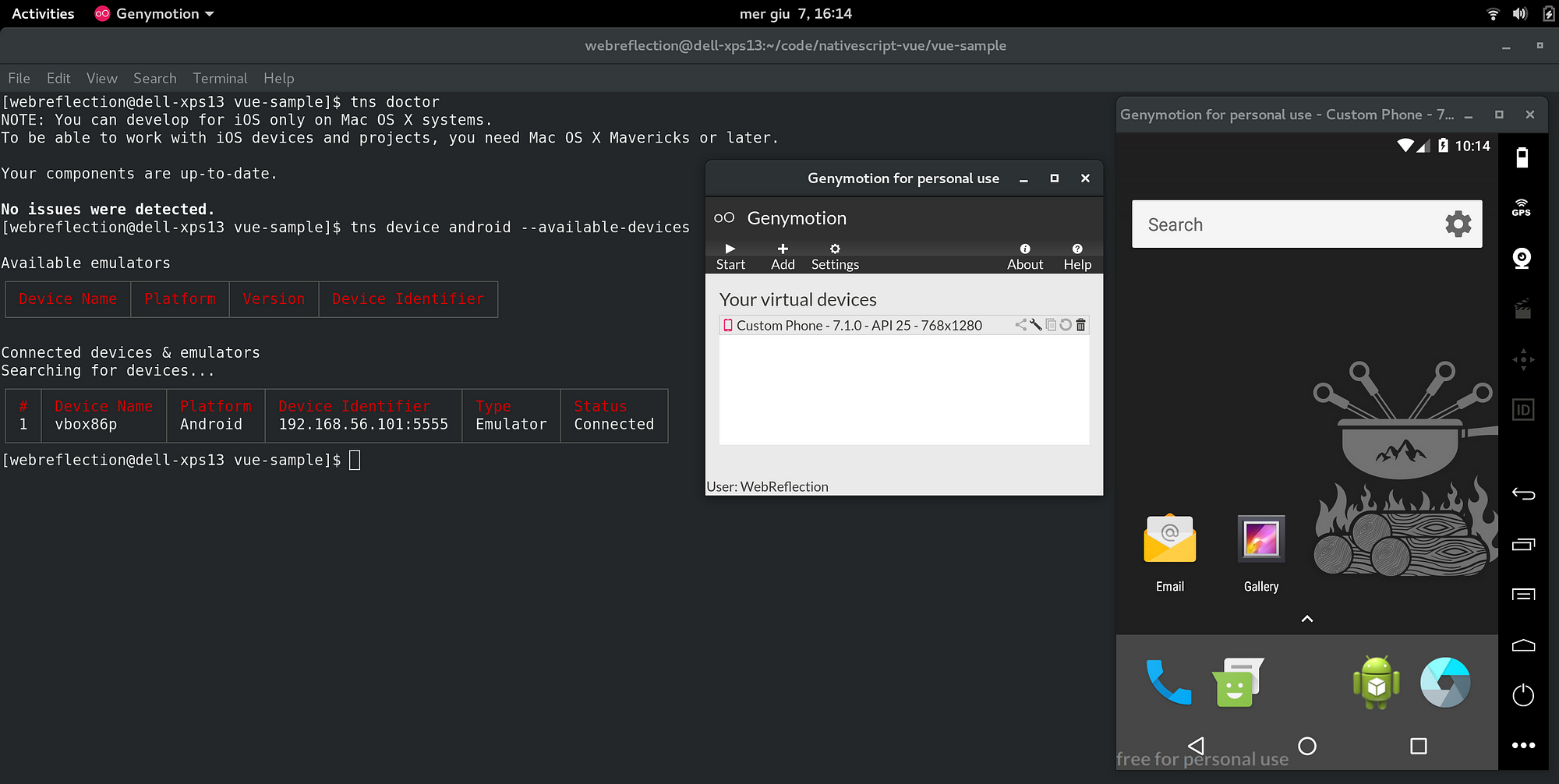The height and width of the screenshot is (784, 1559).
Task: Open the battery widget in emulator sidebar
Action: click(1522, 158)
